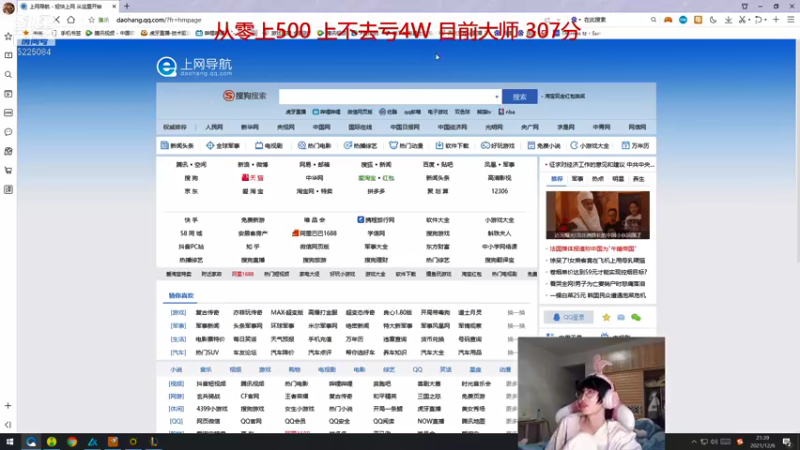Open the 软件下载 category
The height and width of the screenshot is (450, 800).
point(452,145)
